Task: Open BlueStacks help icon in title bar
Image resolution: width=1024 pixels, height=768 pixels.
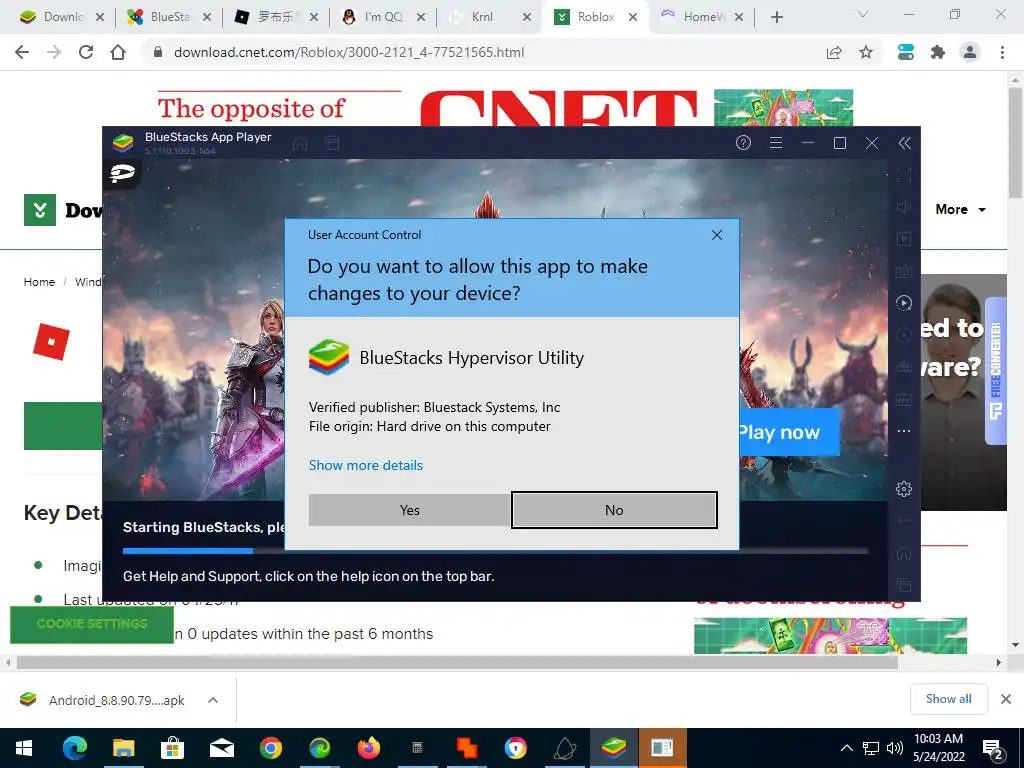Action: [743, 143]
